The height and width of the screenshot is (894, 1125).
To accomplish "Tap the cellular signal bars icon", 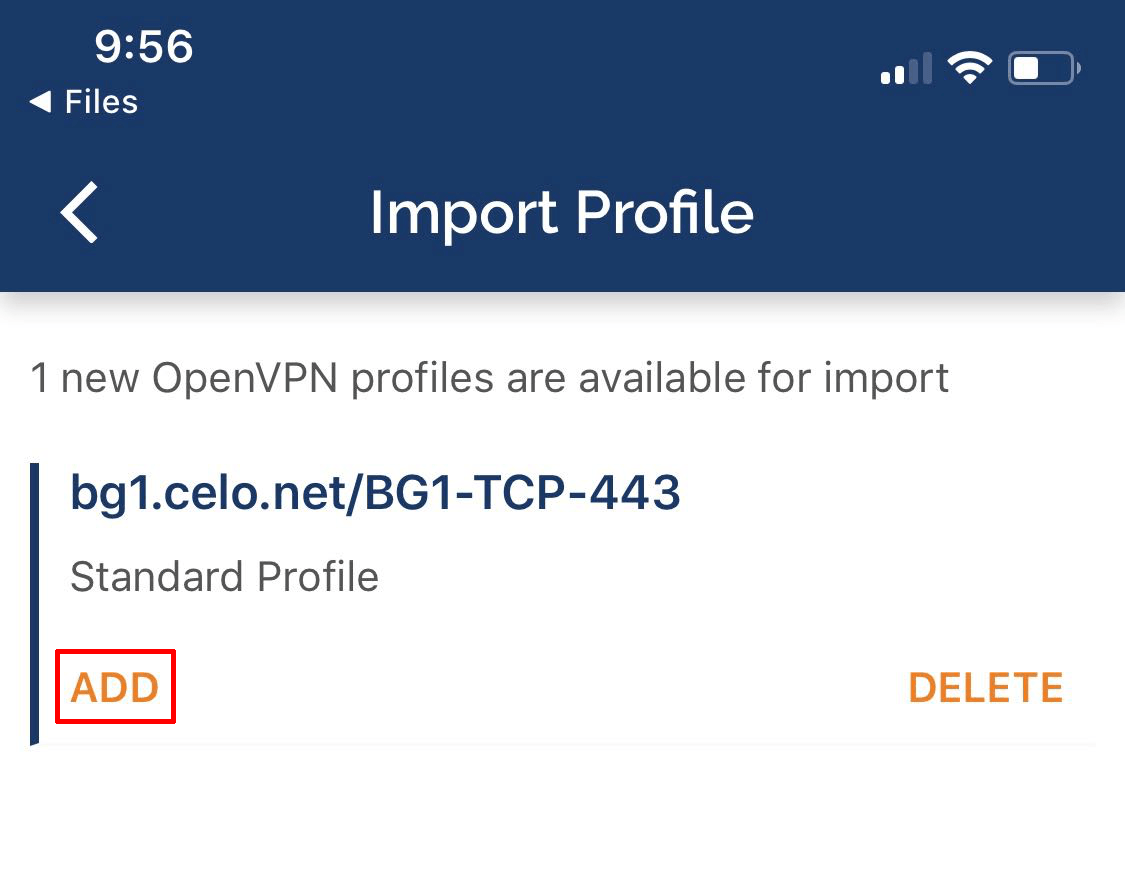I will [x=906, y=68].
